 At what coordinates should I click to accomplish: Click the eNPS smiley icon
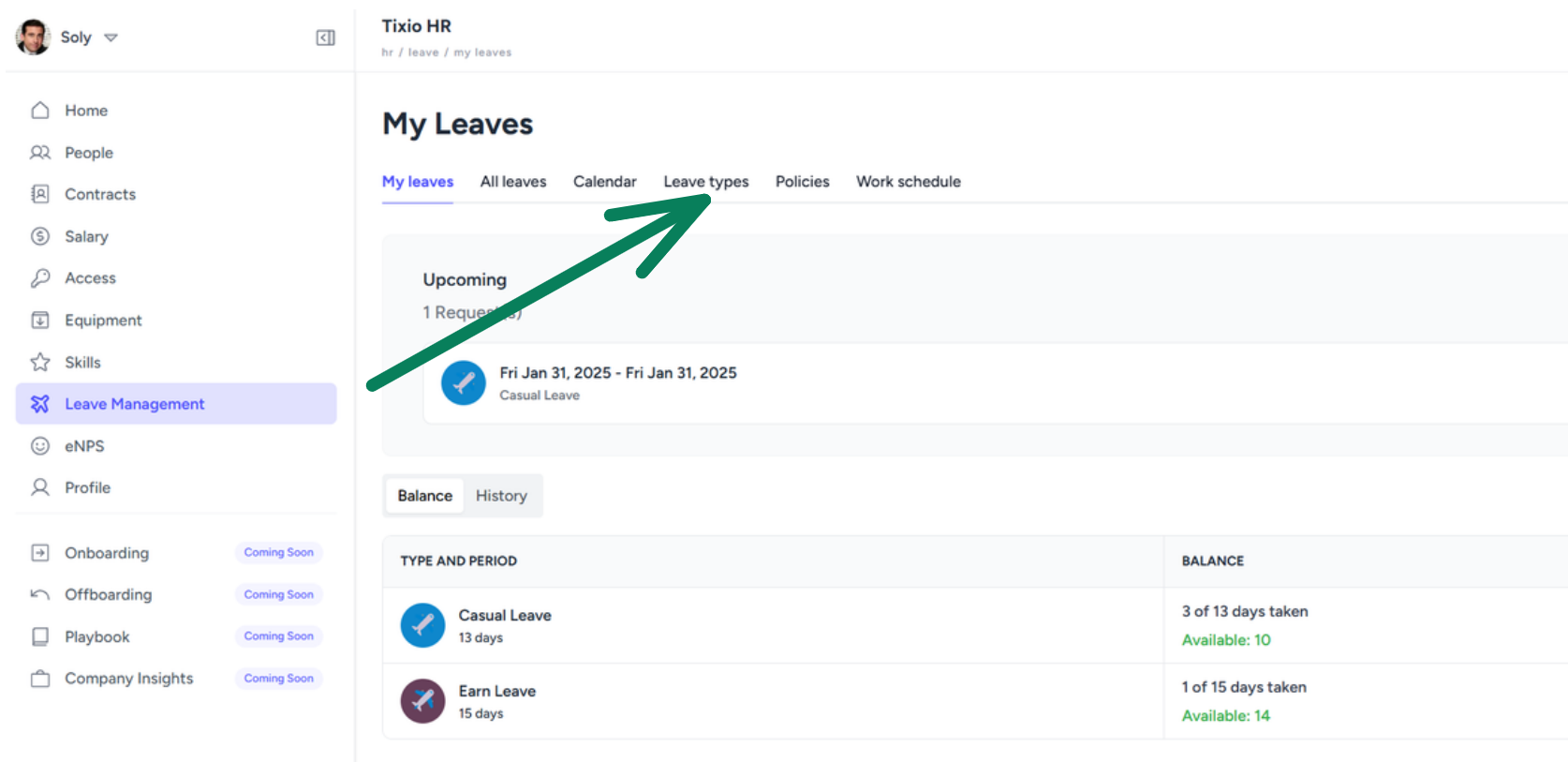click(40, 446)
